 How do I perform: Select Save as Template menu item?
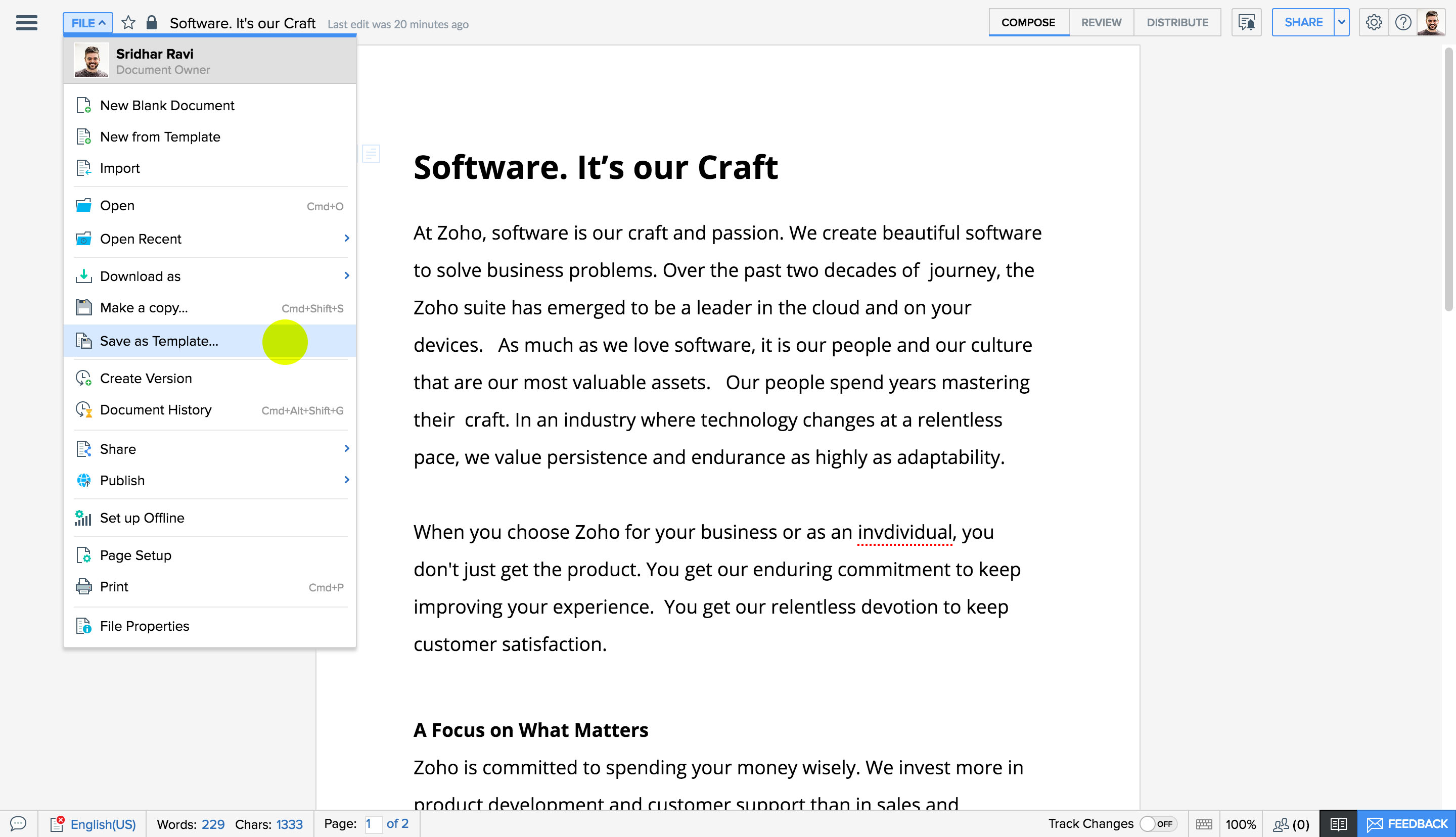point(210,341)
